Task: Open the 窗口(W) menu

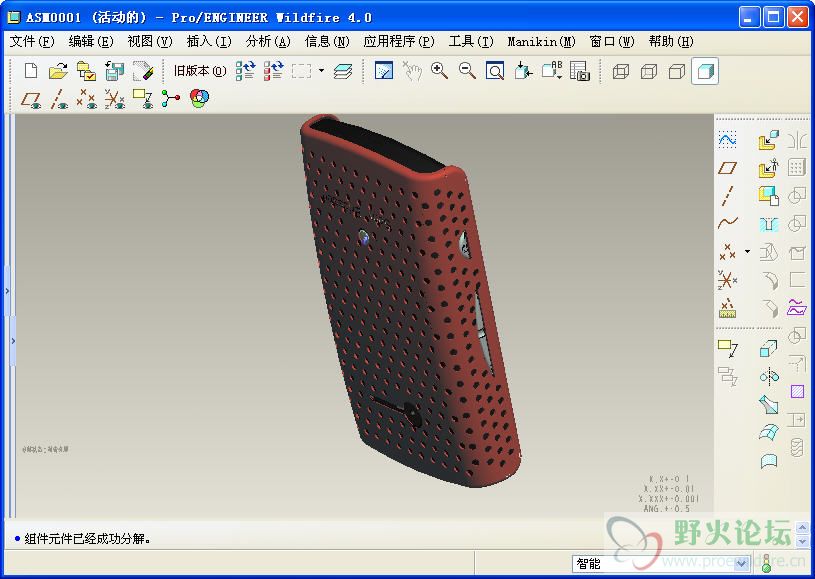Action: 612,41
